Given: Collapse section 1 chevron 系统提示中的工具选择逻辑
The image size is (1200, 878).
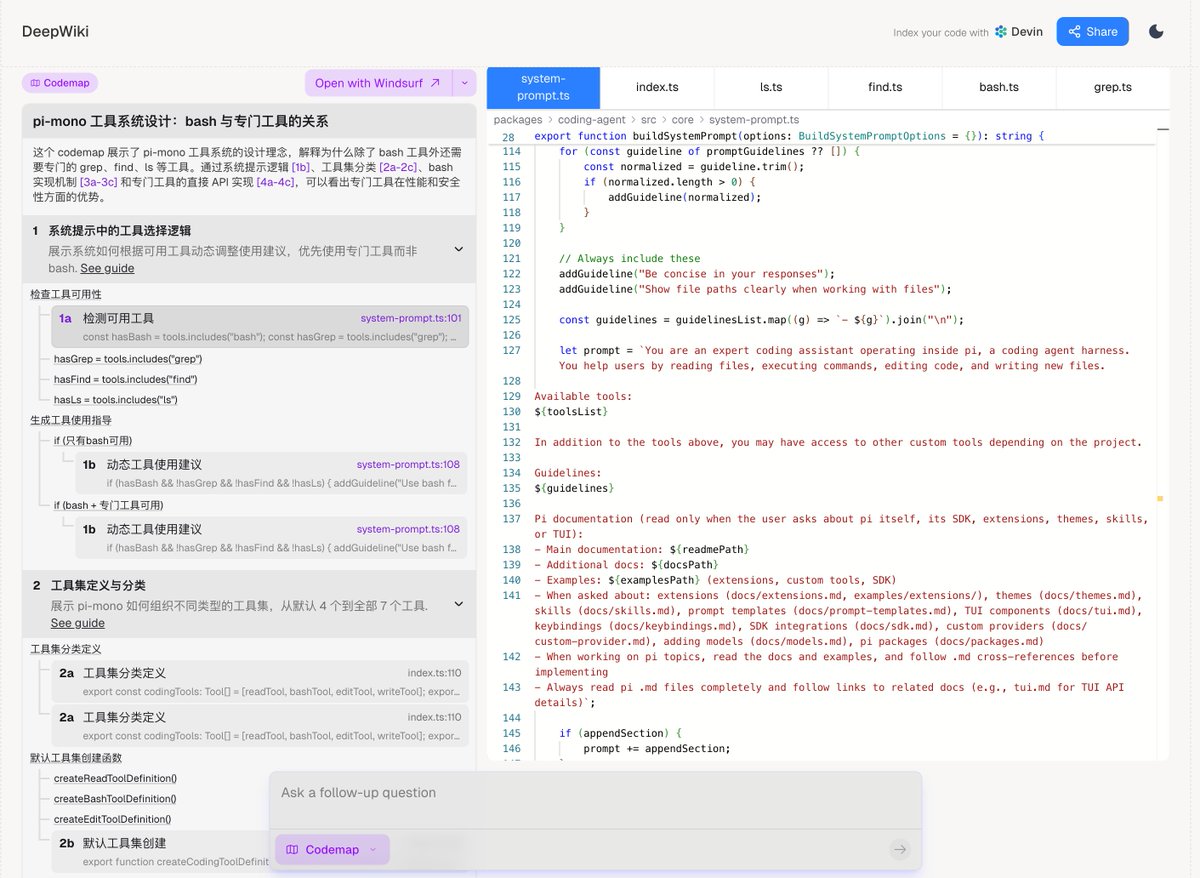Looking at the screenshot, I should pyautogui.click(x=459, y=249).
